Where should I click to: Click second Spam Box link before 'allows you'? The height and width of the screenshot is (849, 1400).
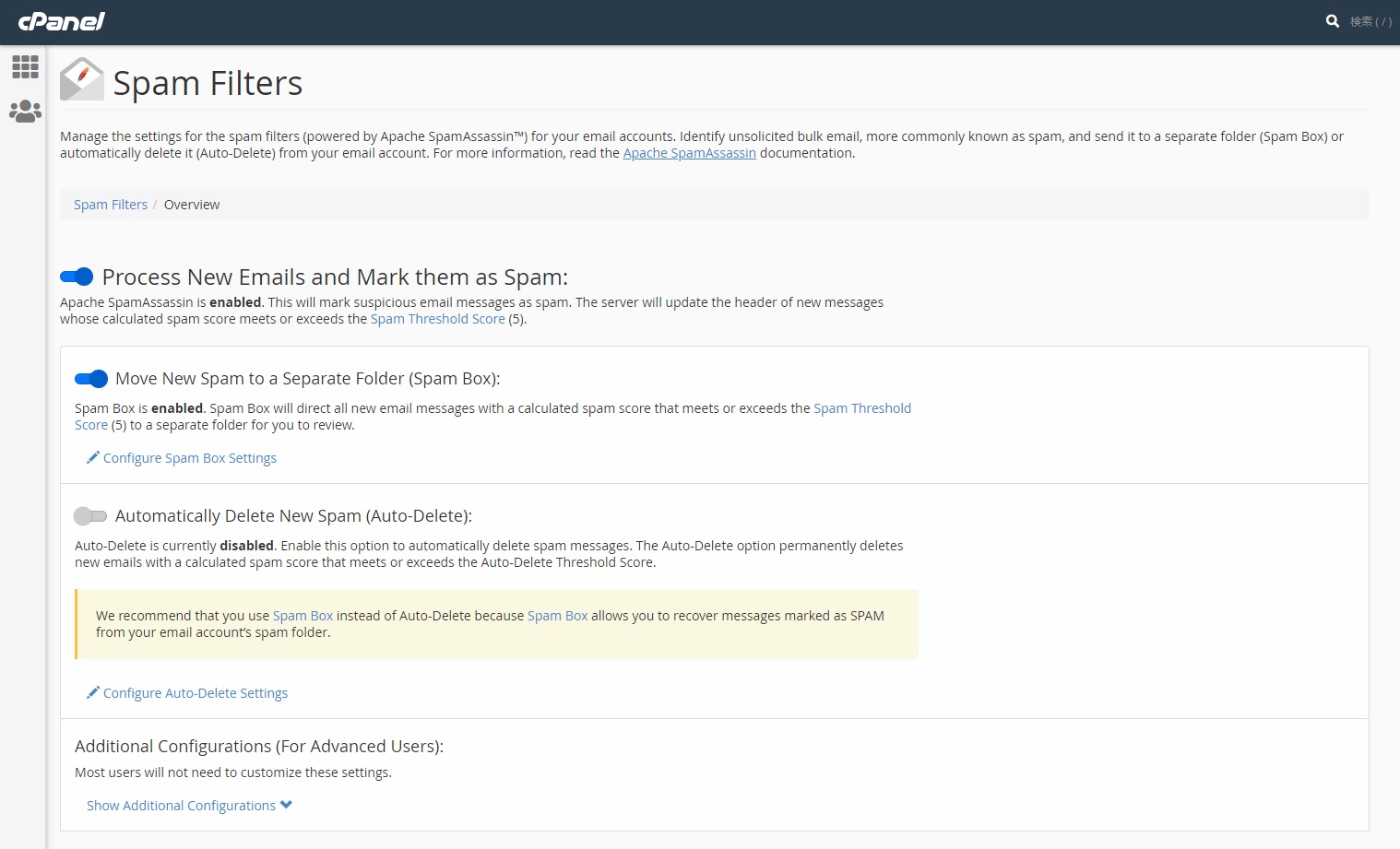click(557, 616)
